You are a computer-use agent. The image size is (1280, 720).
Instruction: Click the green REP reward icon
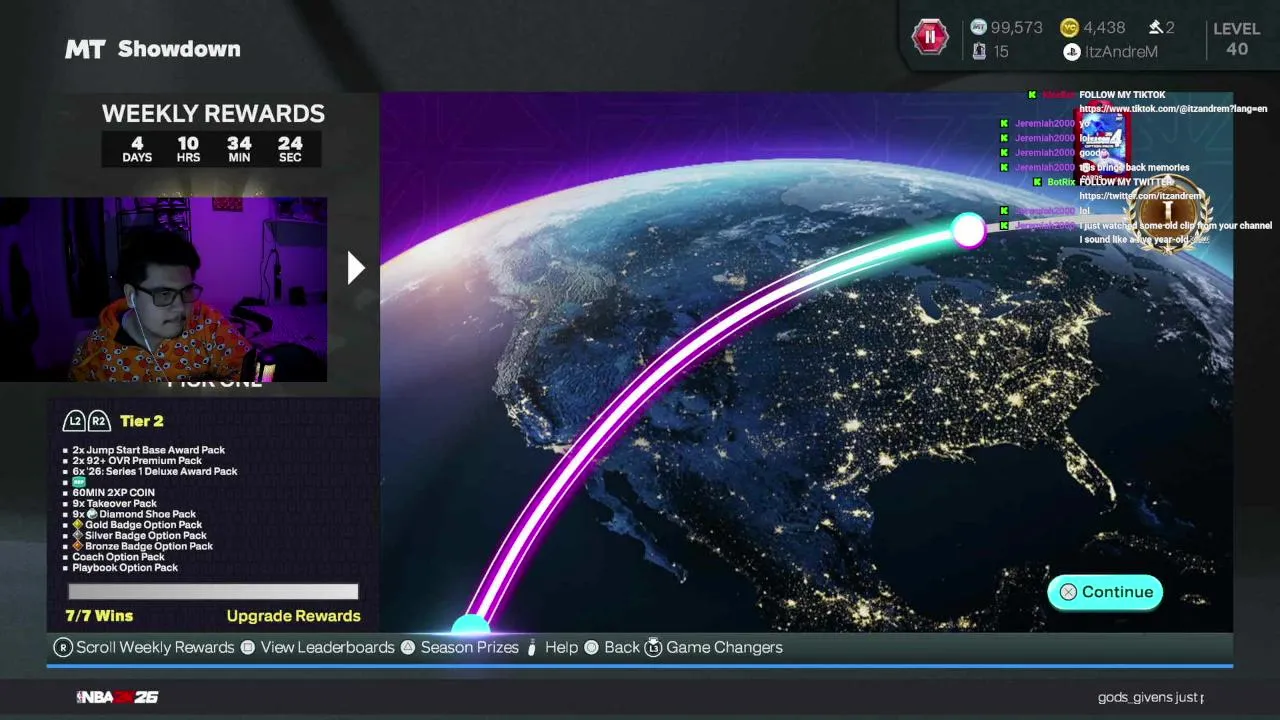point(79,482)
